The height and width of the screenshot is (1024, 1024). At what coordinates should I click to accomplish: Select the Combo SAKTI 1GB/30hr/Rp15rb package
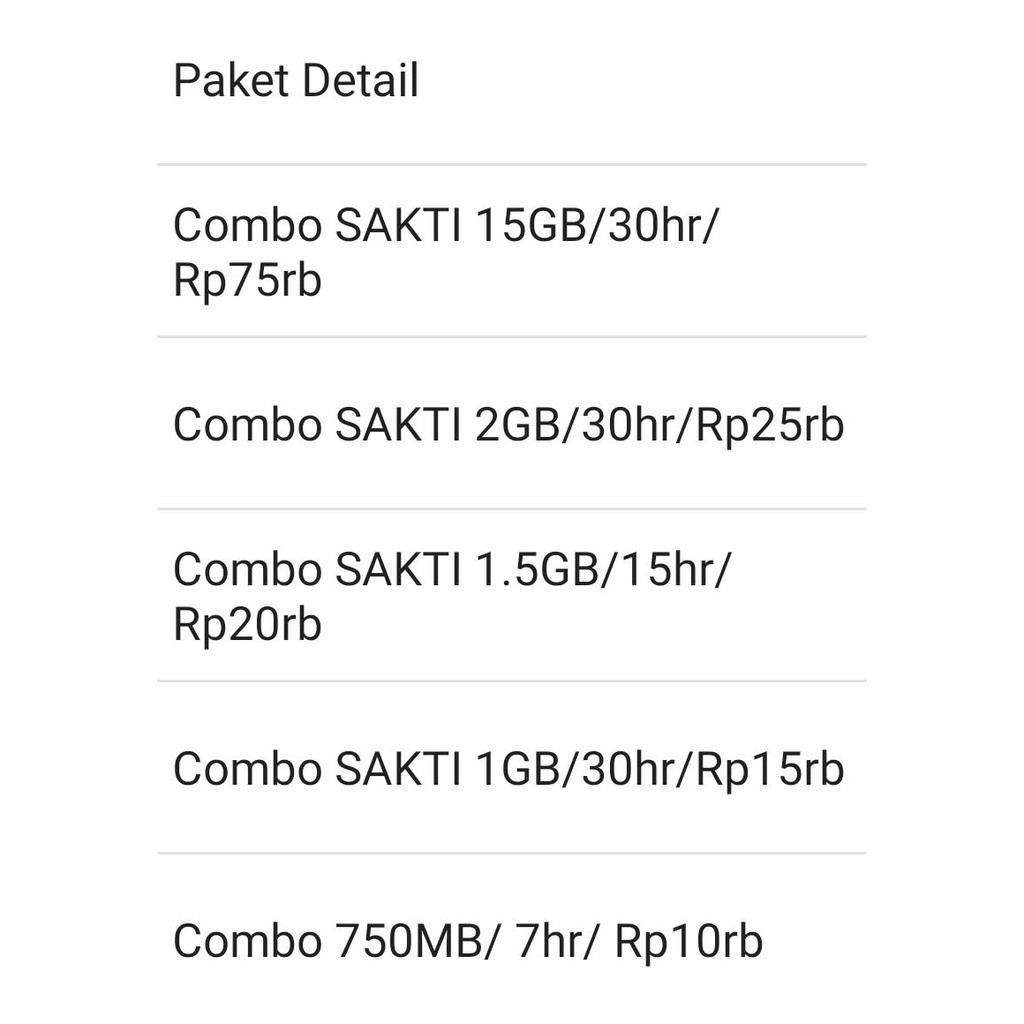[510, 769]
